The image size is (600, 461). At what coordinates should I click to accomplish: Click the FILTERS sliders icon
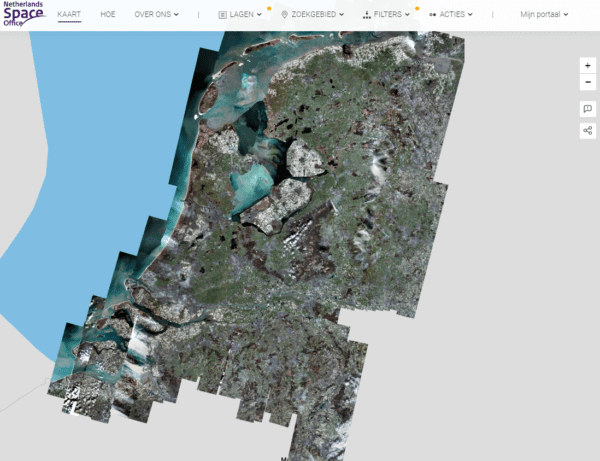tap(366, 15)
